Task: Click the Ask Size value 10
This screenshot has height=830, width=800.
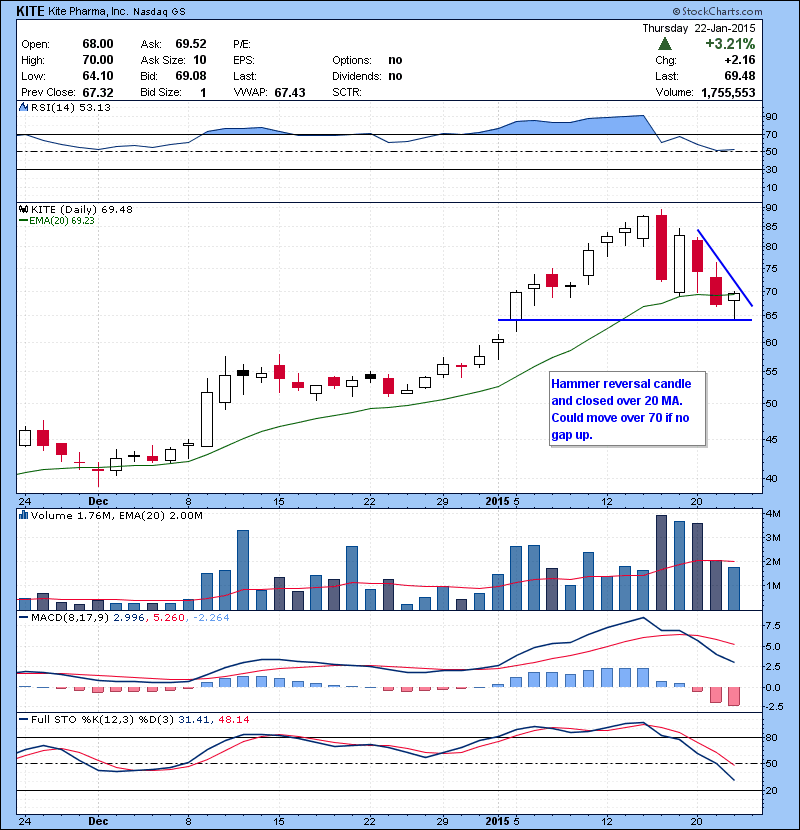Action: click(200, 60)
